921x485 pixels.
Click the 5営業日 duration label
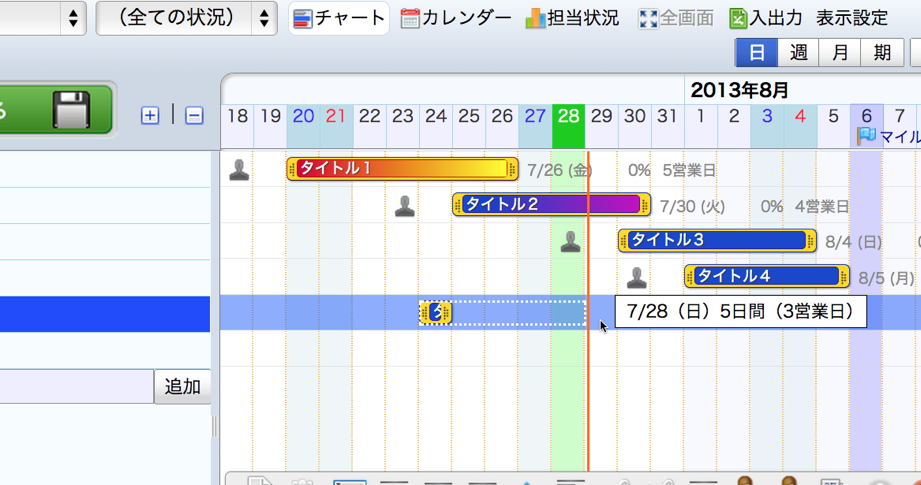[689, 170]
